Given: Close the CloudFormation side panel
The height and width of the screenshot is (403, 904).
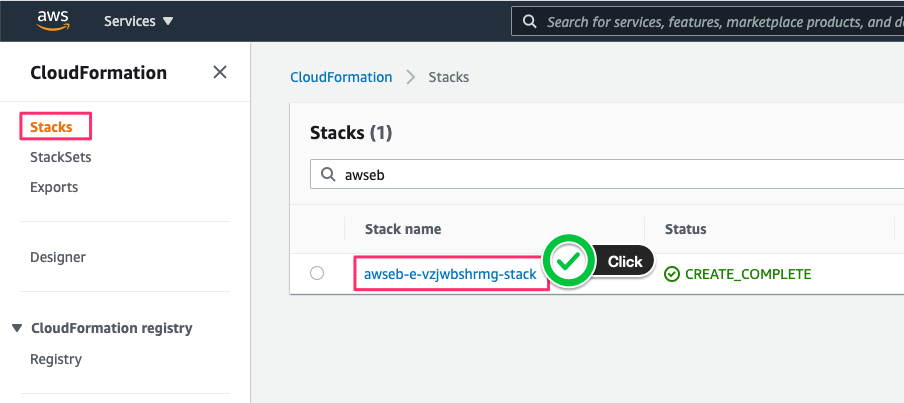Looking at the screenshot, I should click(x=220, y=72).
